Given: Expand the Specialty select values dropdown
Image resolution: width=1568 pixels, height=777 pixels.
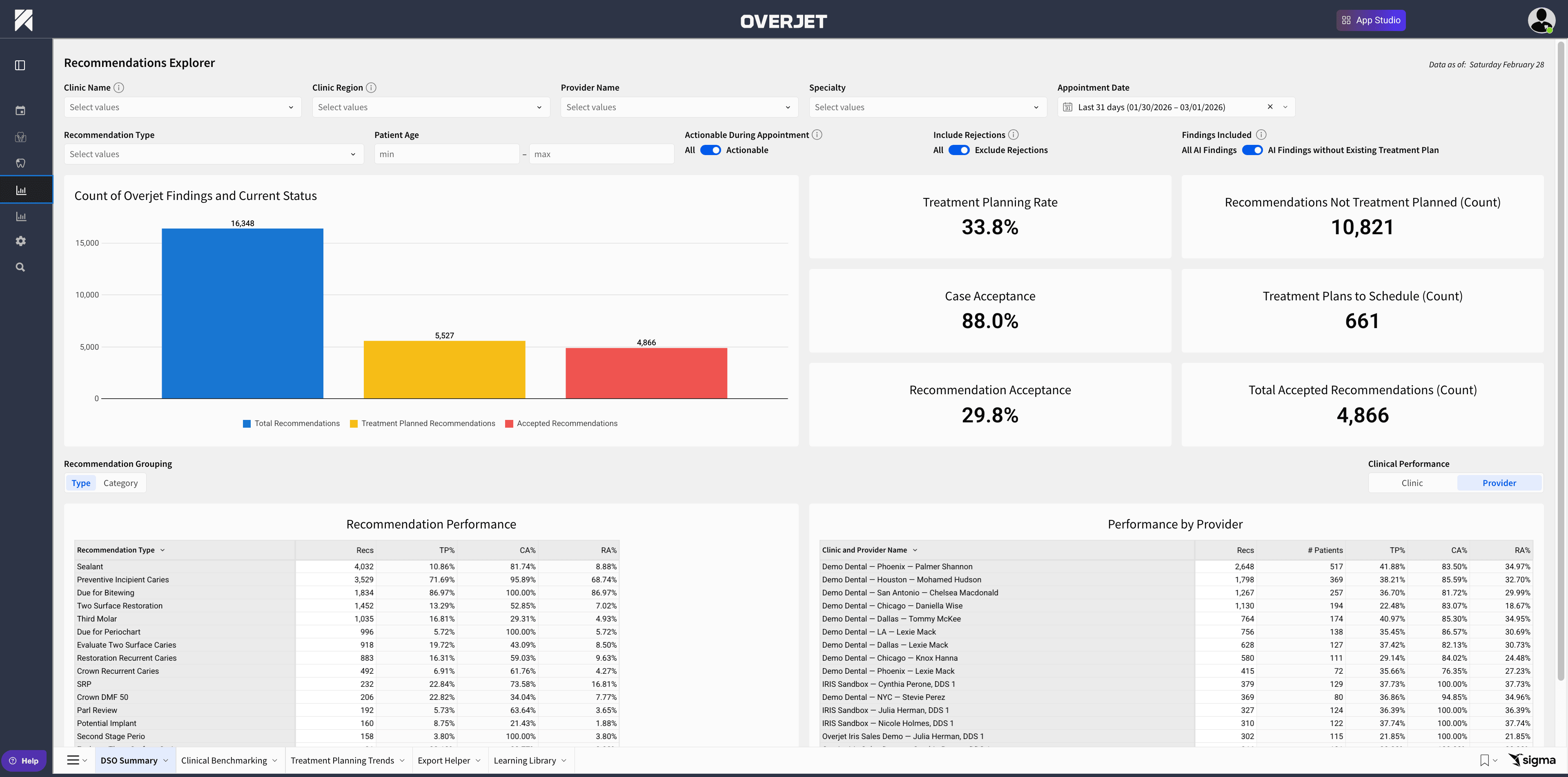Looking at the screenshot, I should pyautogui.click(x=927, y=107).
